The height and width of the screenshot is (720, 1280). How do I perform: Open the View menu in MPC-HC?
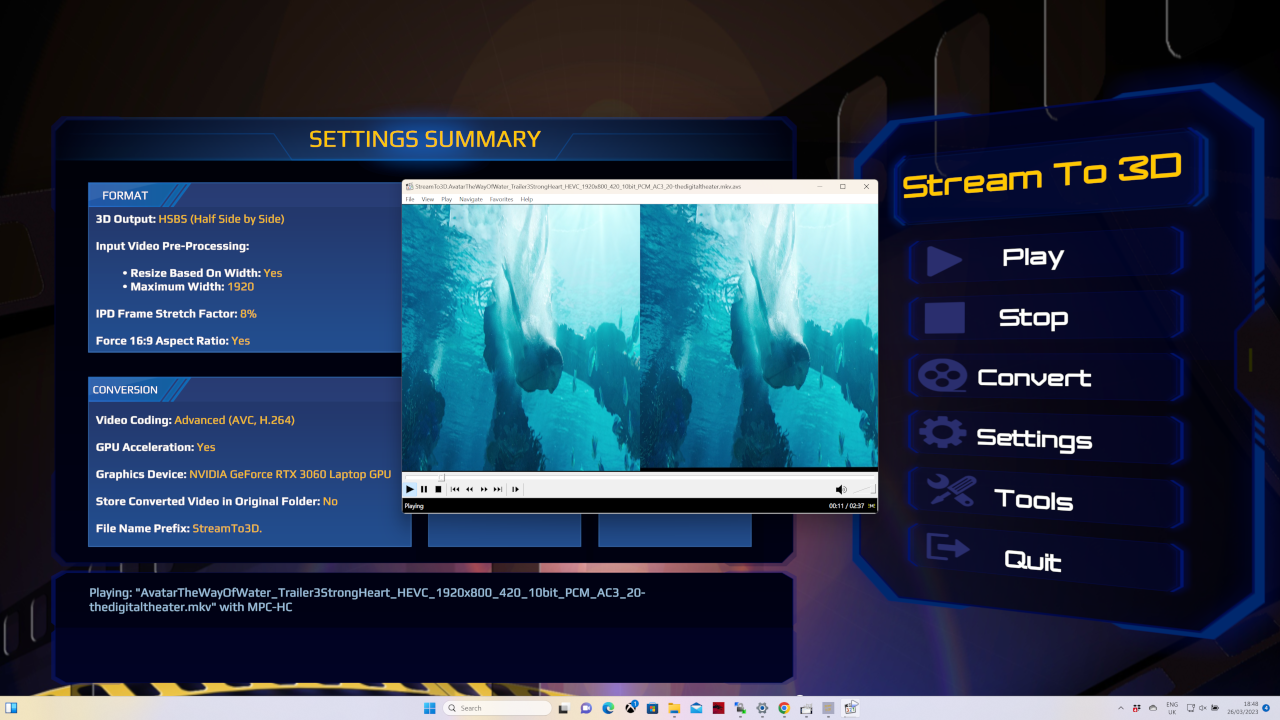(x=428, y=199)
